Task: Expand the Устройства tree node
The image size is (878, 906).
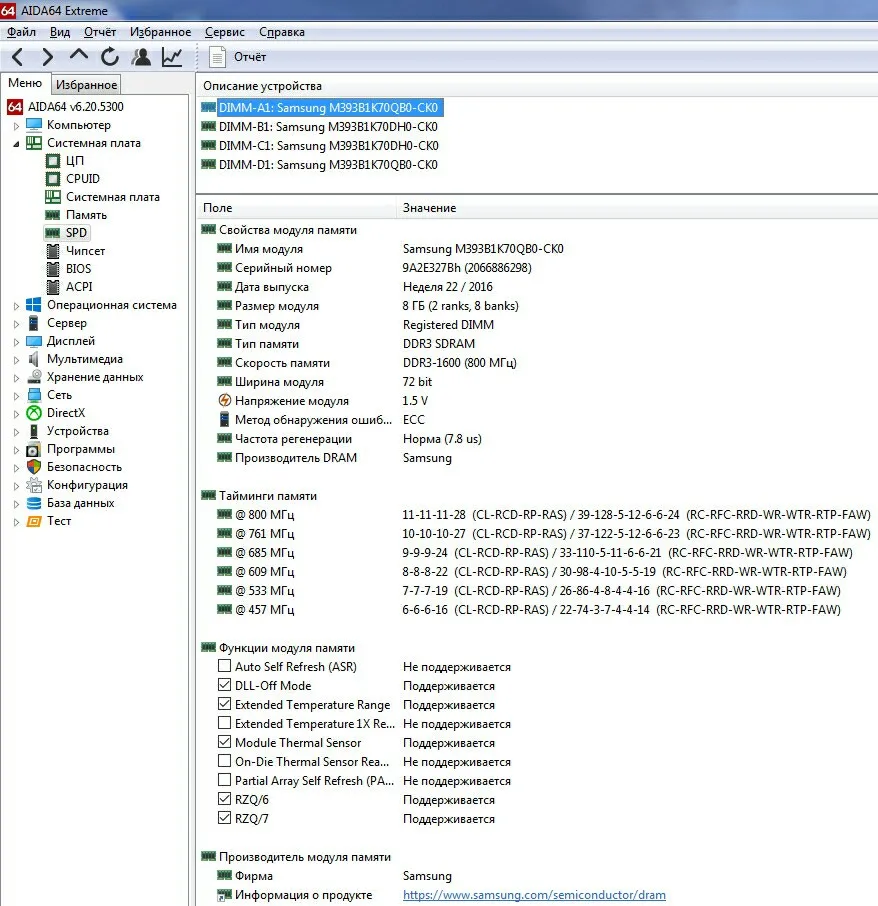Action: click(x=16, y=432)
